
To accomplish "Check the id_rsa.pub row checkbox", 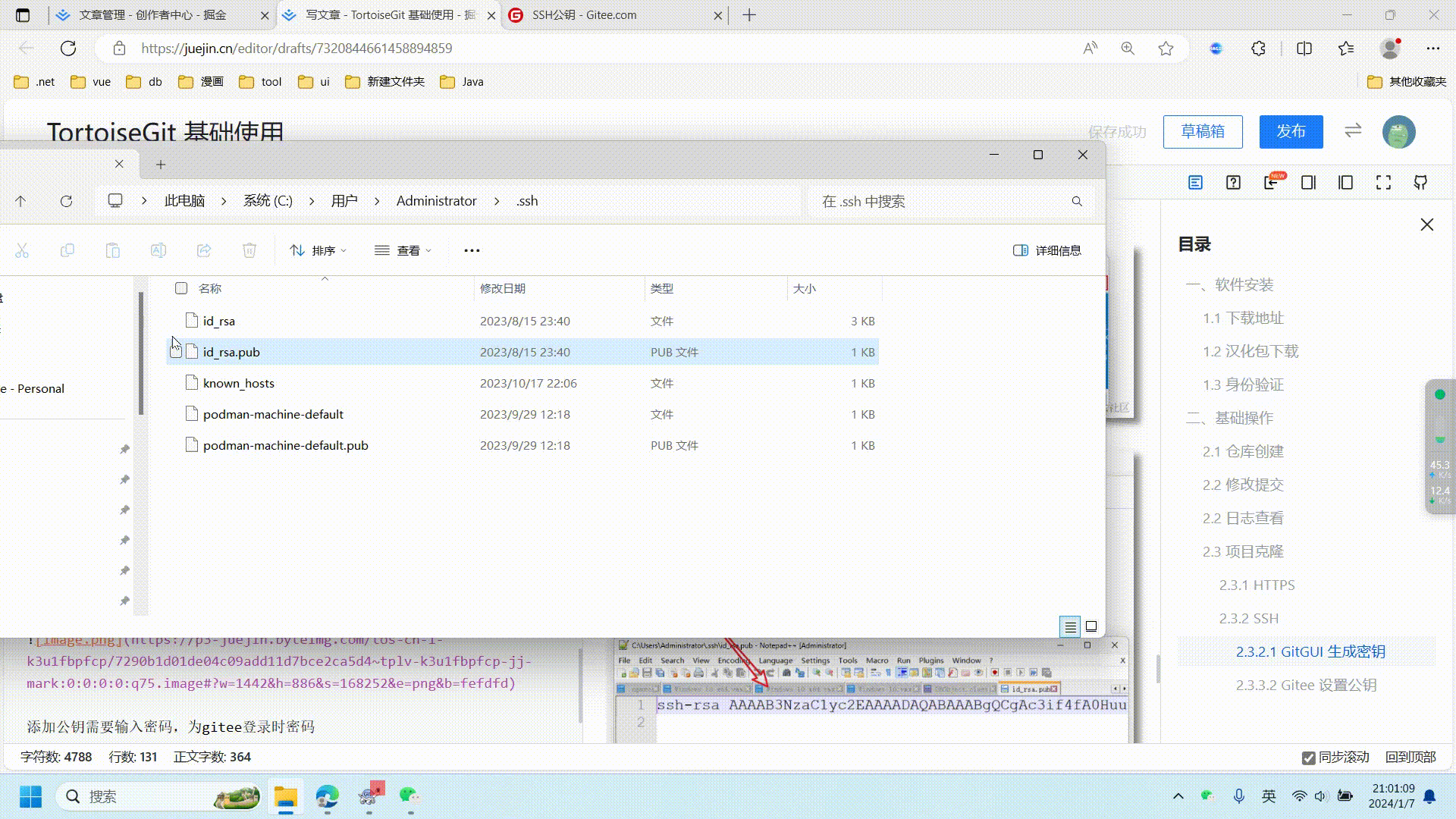I will tap(176, 352).
